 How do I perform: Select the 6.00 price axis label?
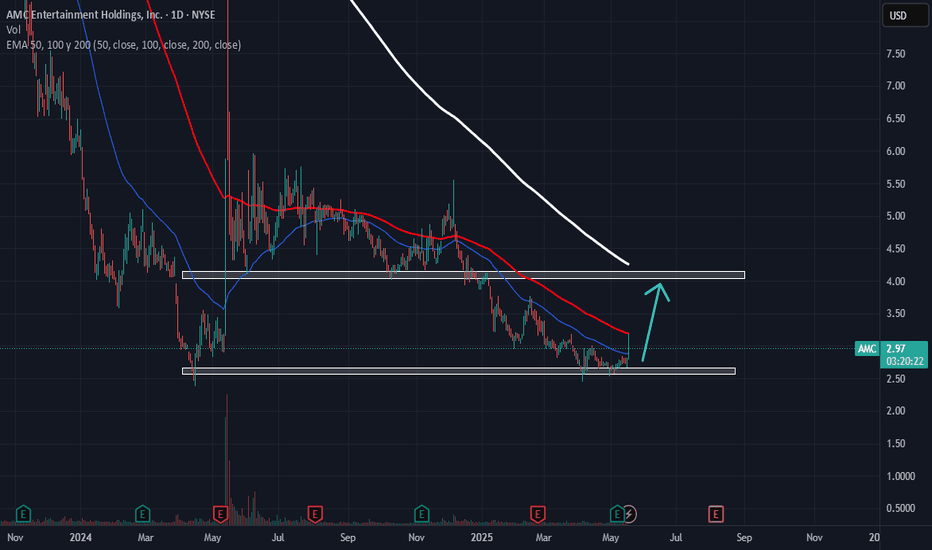[x=896, y=152]
